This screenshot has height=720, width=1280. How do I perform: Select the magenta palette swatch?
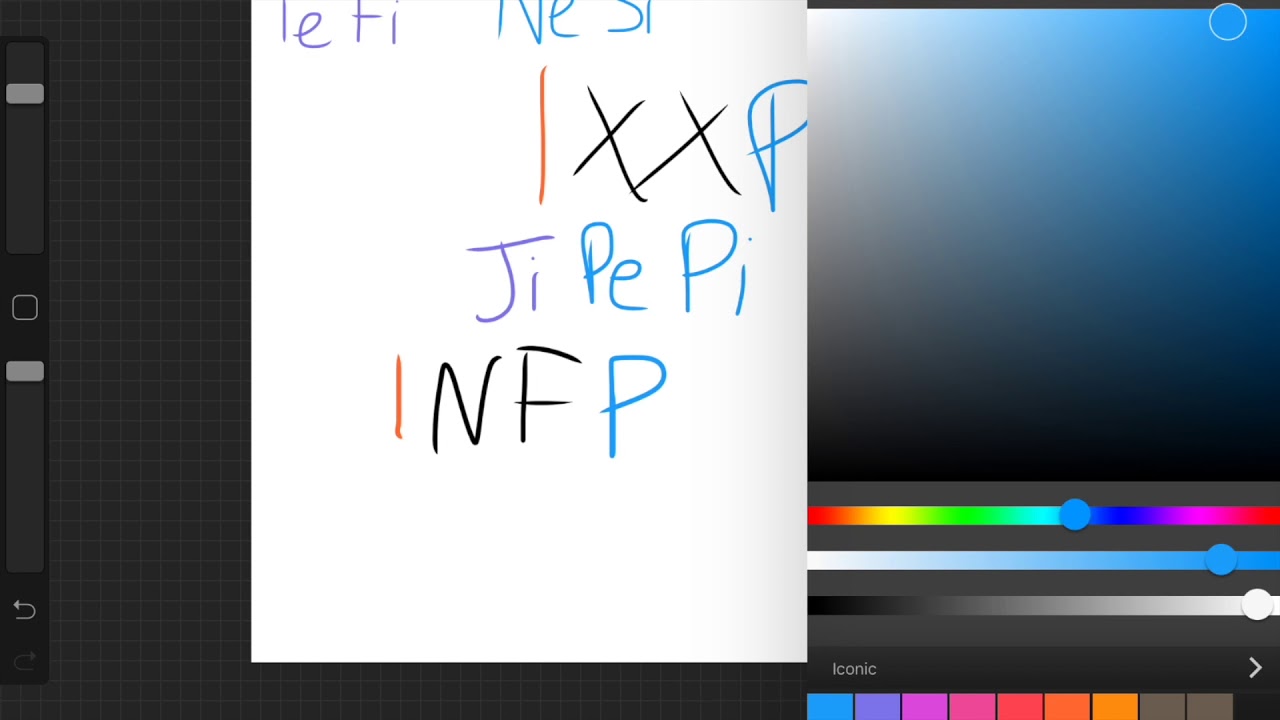tap(925, 707)
